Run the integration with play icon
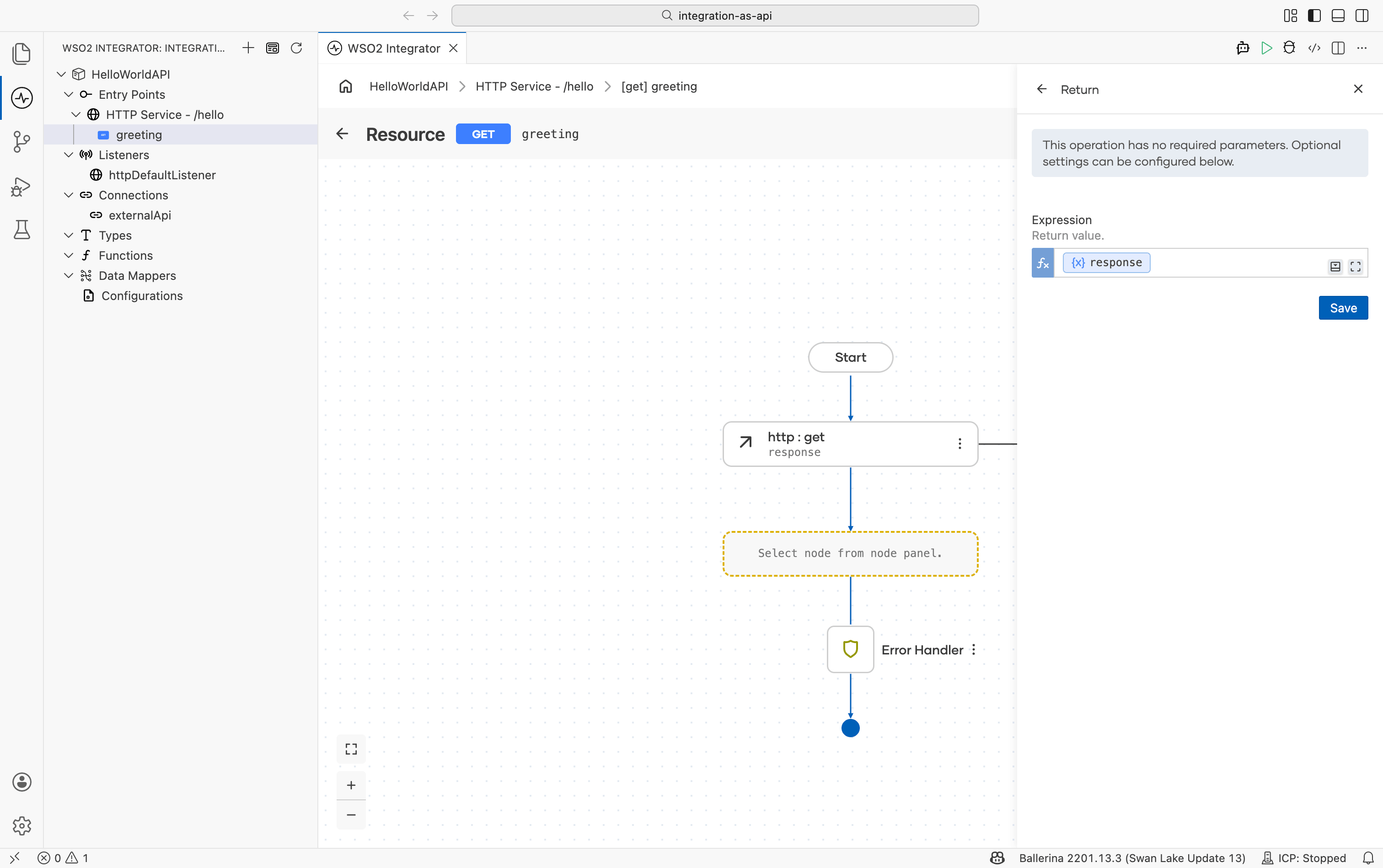The image size is (1383, 868). (1266, 48)
